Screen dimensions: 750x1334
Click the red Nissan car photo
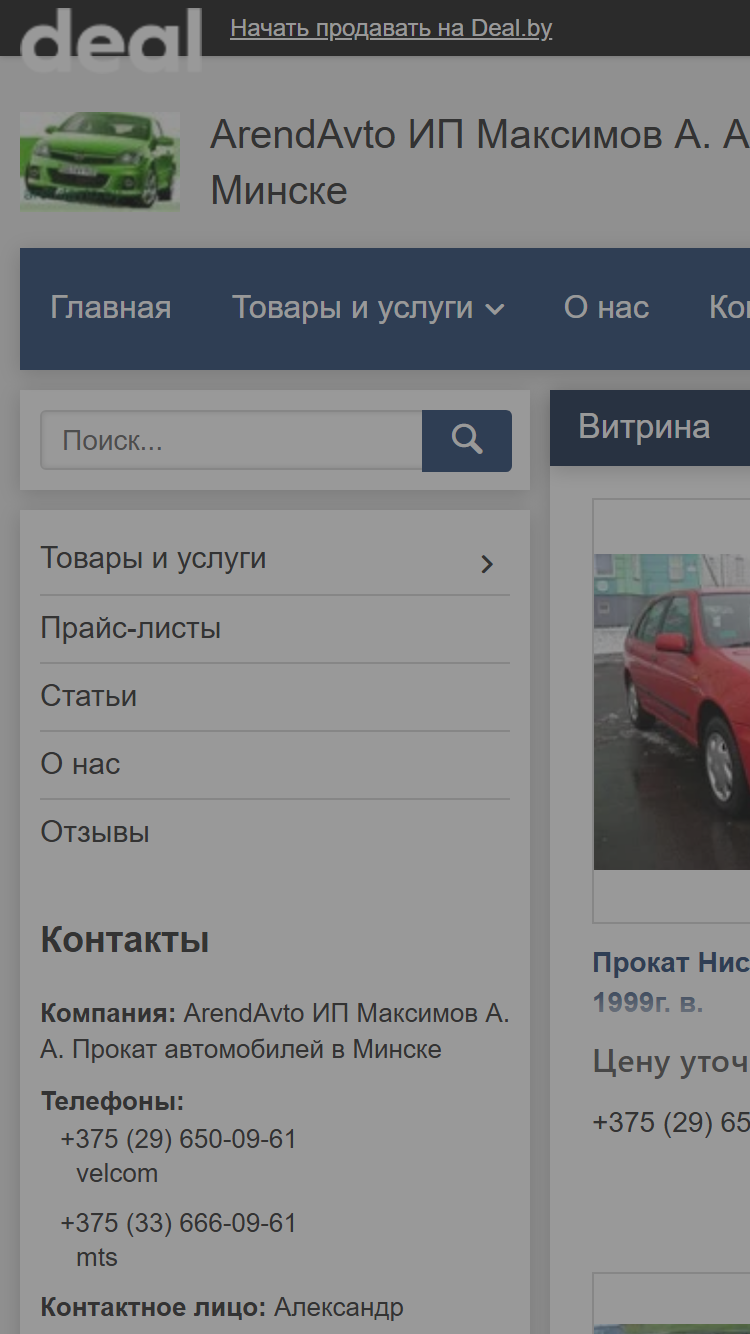pyautogui.click(x=671, y=711)
